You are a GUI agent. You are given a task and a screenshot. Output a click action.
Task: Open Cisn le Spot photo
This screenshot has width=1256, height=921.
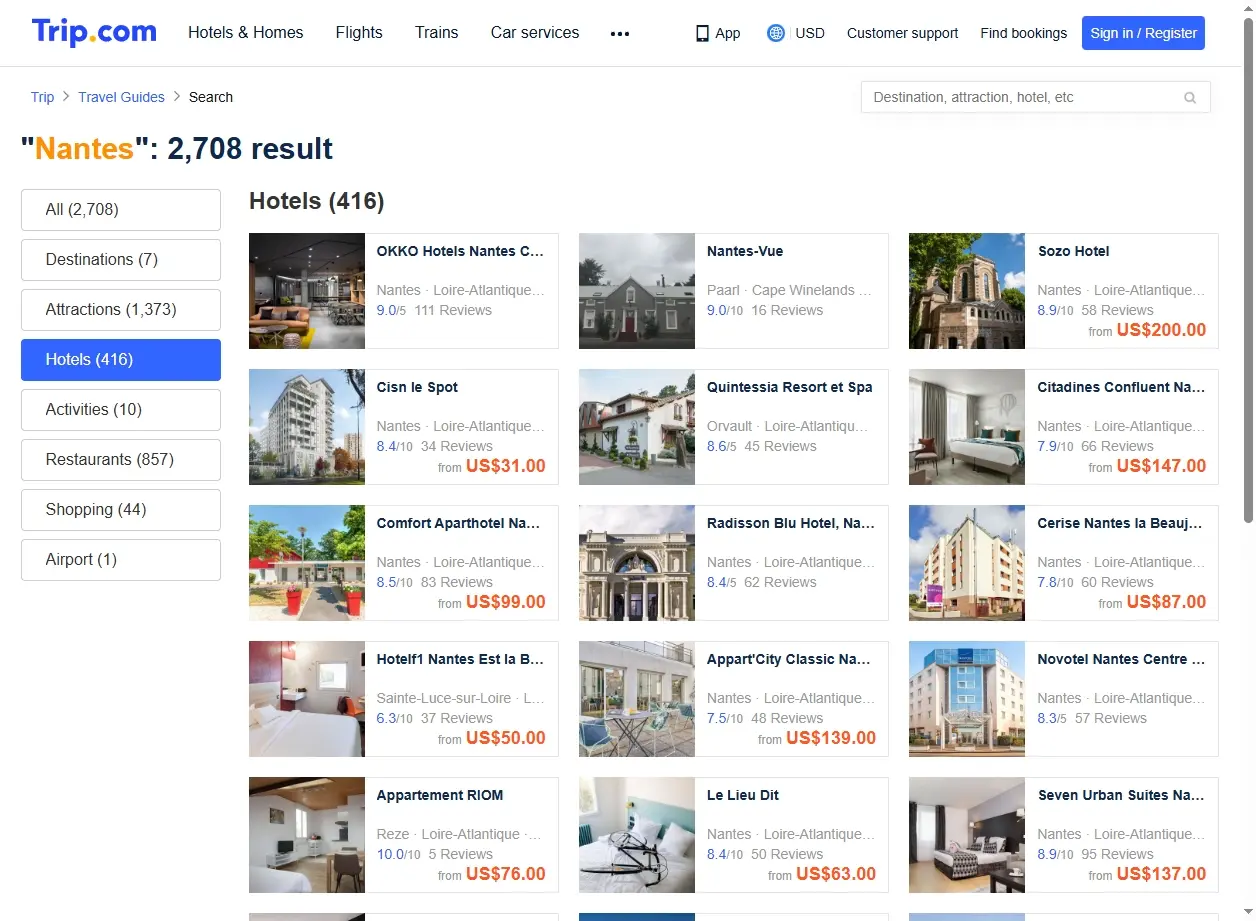pos(307,427)
